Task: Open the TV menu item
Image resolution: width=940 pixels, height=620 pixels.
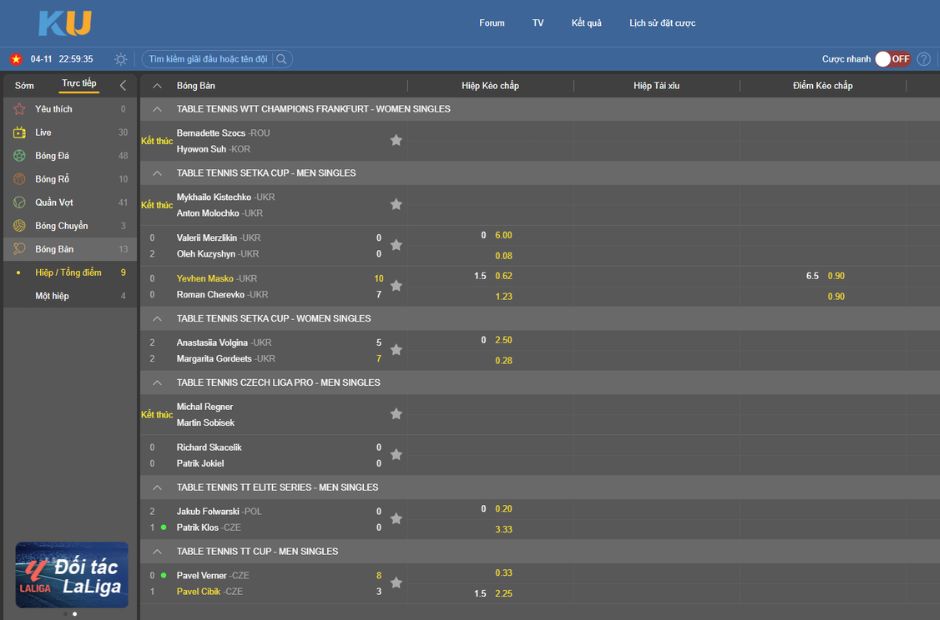Action: pos(538,23)
